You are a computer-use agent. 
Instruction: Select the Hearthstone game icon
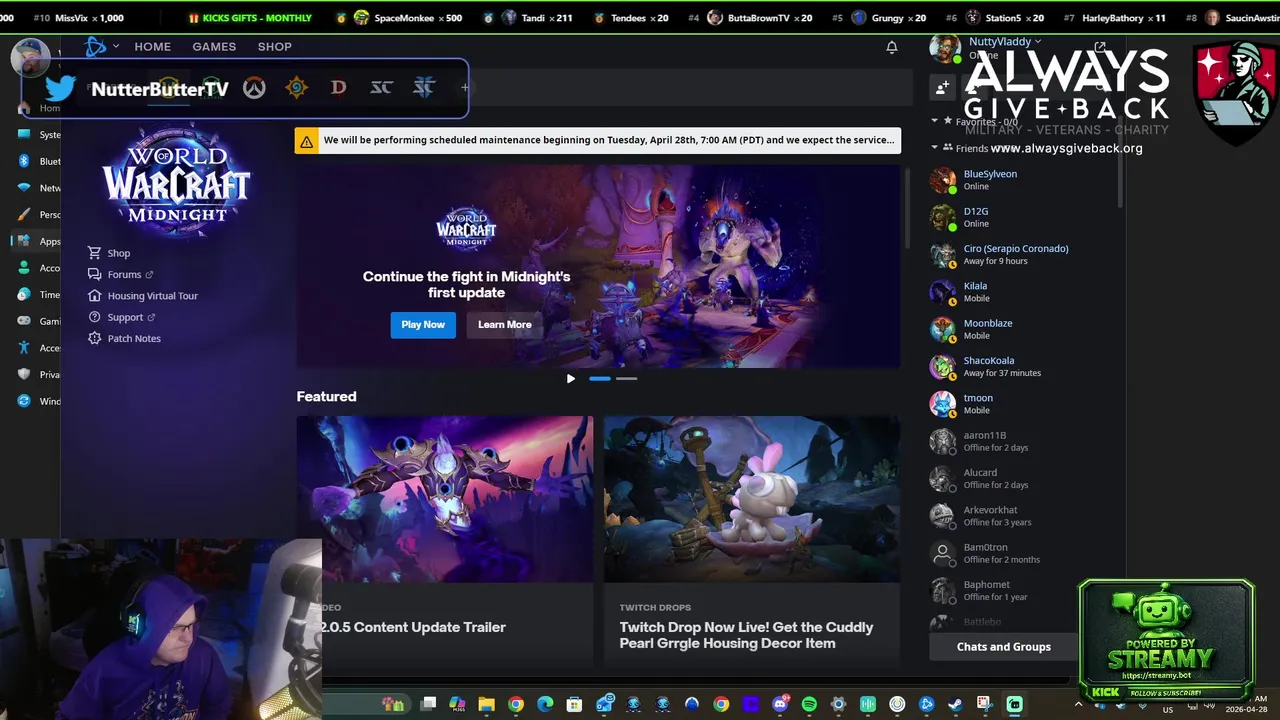[296, 88]
